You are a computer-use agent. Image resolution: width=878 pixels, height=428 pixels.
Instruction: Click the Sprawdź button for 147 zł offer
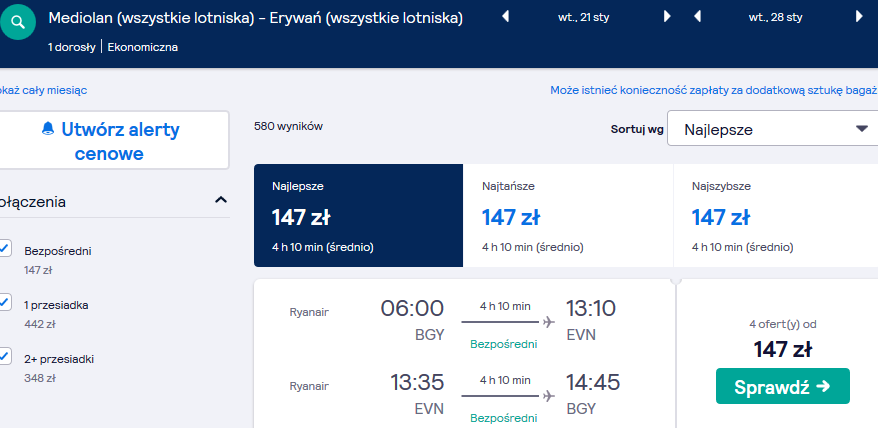click(782, 386)
